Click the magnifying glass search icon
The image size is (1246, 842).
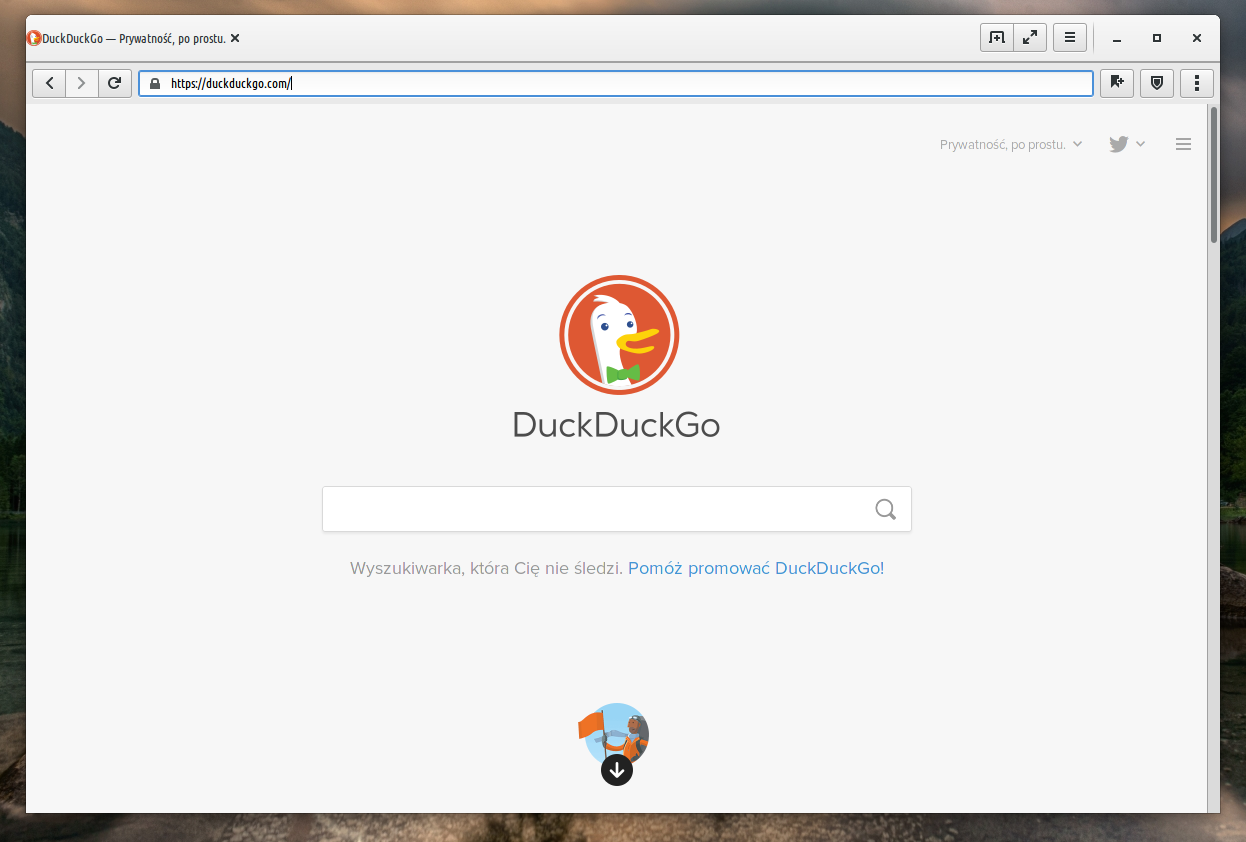tap(885, 510)
